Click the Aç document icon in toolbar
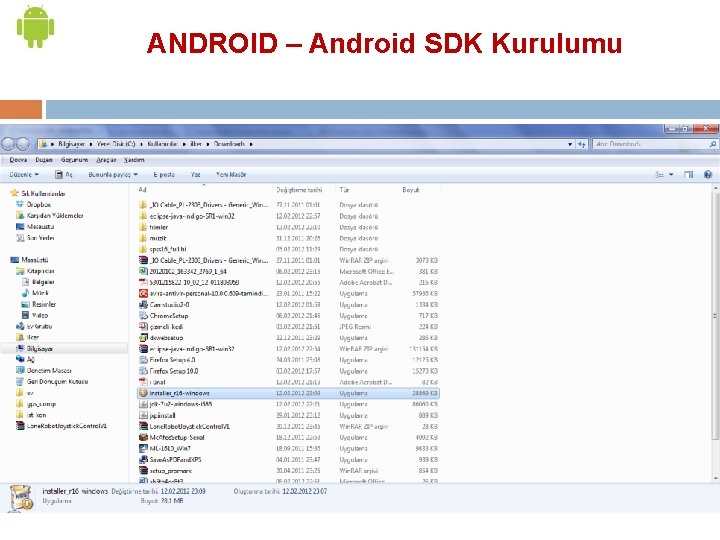The width and height of the screenshot is (720, 540). pyautogui.click(x=59, y=174)
